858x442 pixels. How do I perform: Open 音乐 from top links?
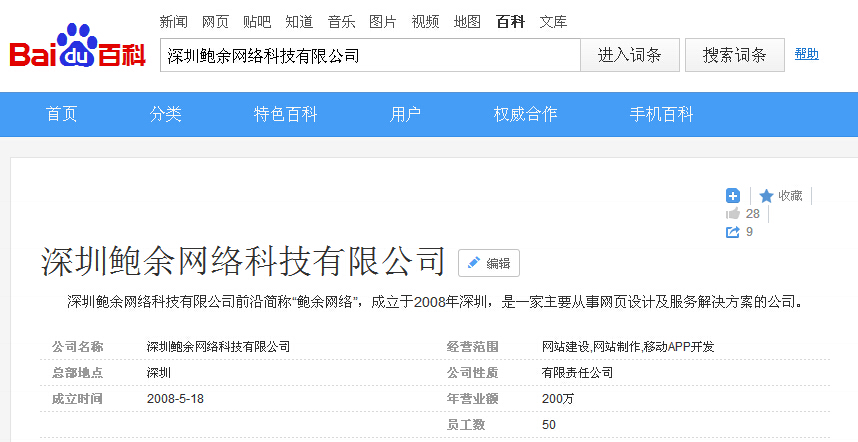click(341, 22)
